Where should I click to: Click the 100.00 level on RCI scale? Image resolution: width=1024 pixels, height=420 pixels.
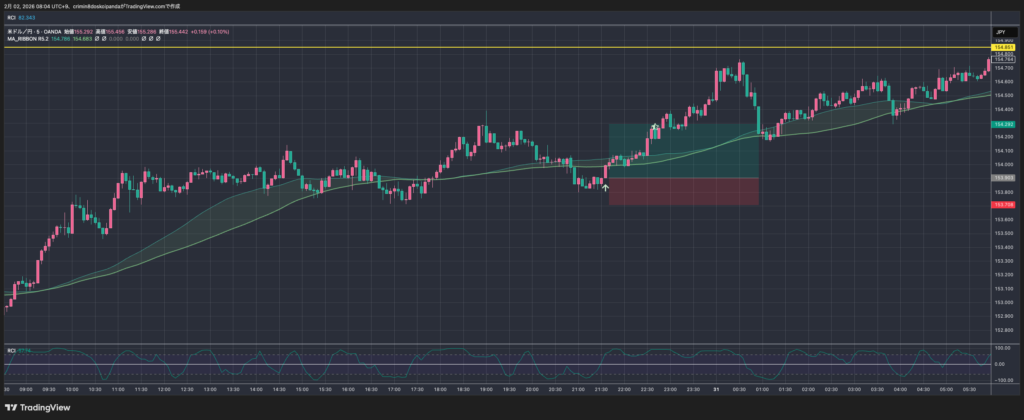999,348
